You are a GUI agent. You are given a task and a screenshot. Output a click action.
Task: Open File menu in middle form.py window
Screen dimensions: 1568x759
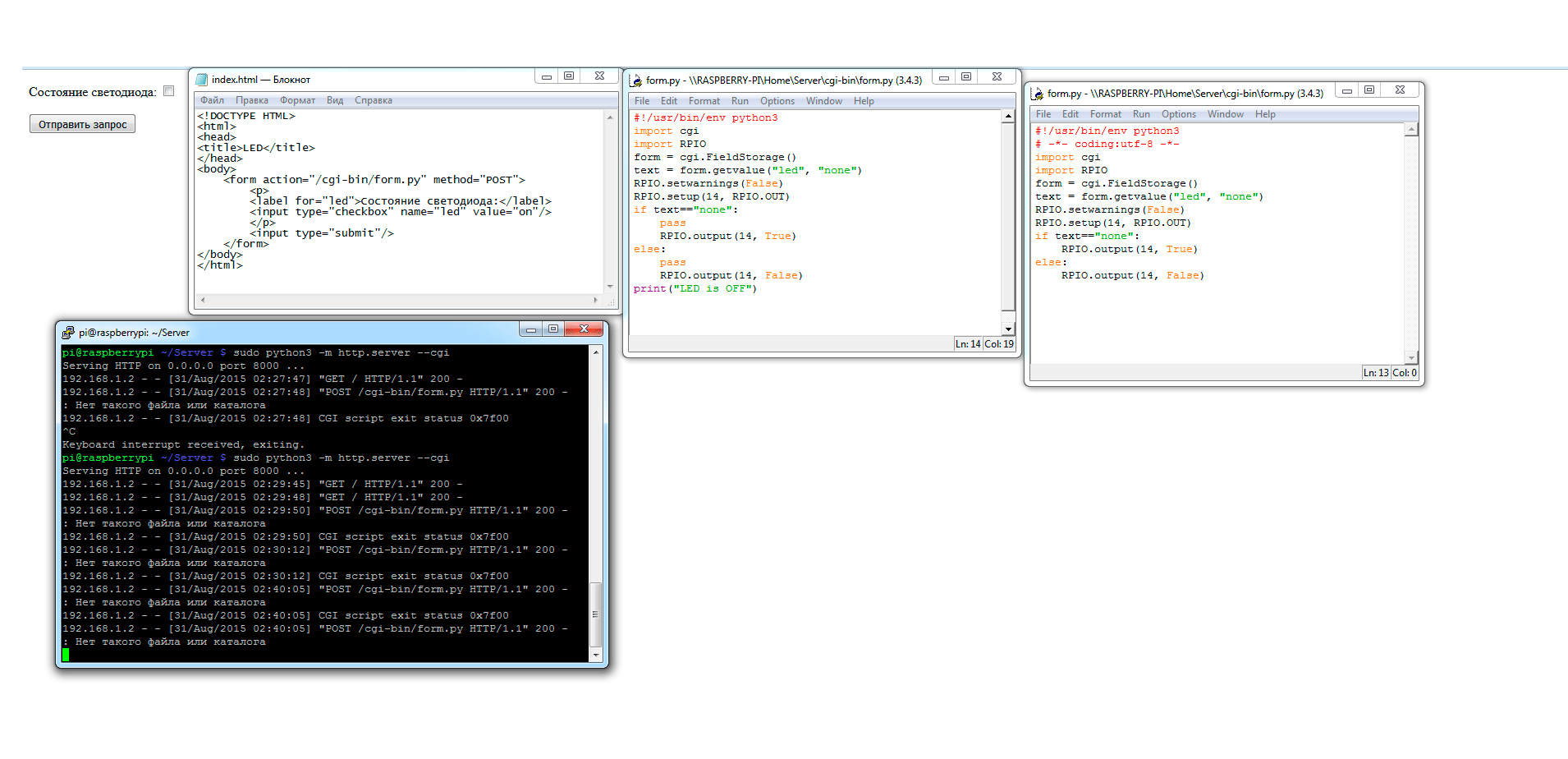[x=642, y=101]
